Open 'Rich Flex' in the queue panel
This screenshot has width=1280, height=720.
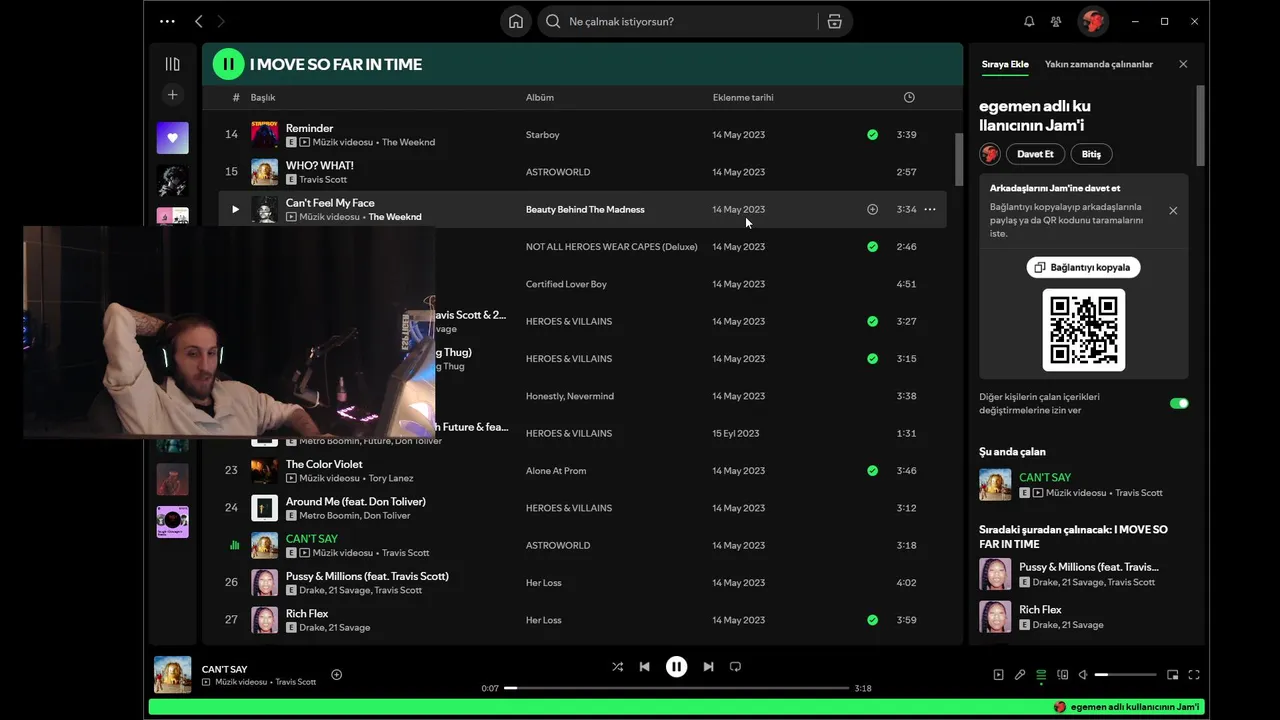[1083, 616]
